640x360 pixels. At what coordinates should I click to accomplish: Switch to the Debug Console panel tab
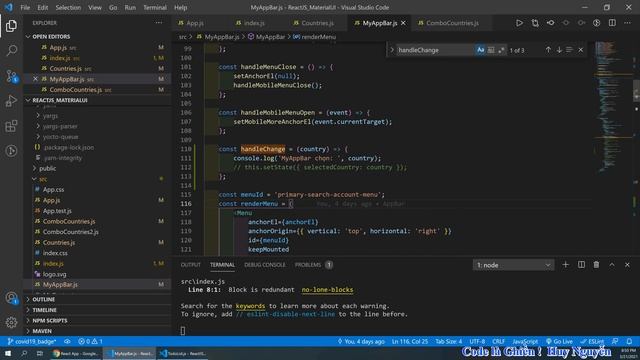[x=265, y=264]
